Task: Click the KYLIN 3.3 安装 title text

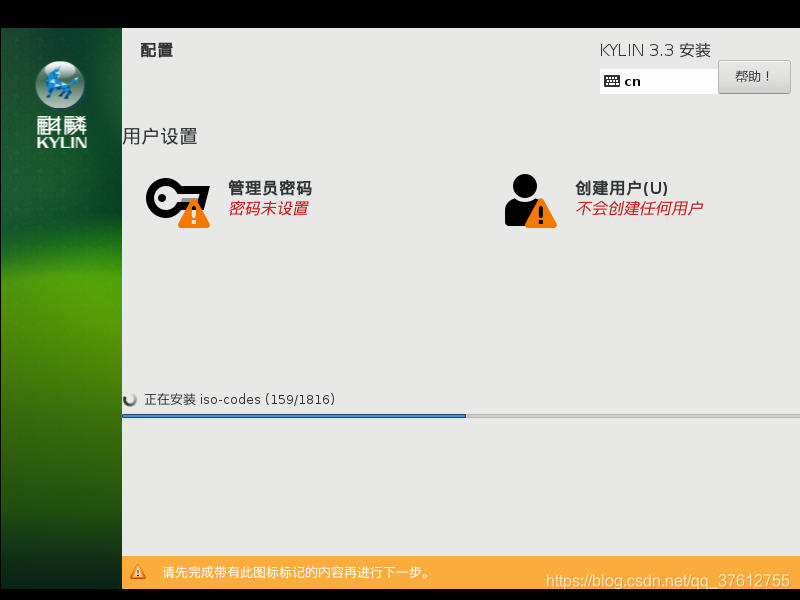Action: (655, 50)
